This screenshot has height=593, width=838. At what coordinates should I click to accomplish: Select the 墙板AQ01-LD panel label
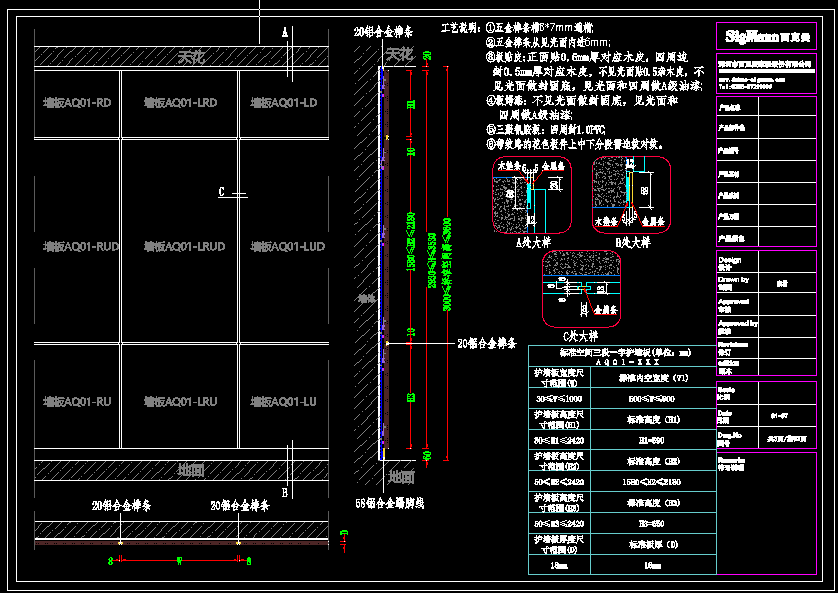pyautogui.click(x=283, y=103)
